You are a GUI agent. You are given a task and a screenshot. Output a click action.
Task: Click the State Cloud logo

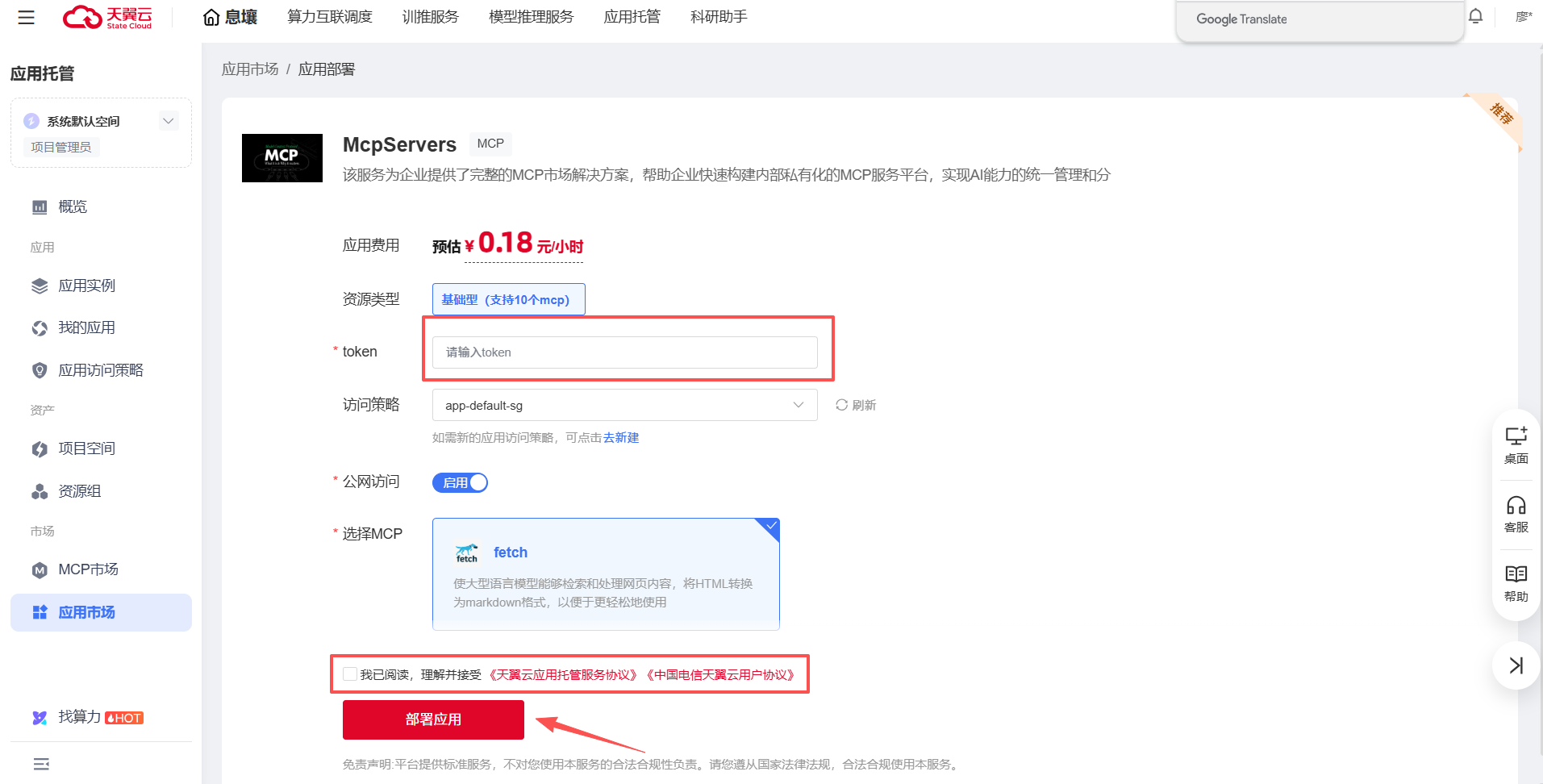pos(108,17)
